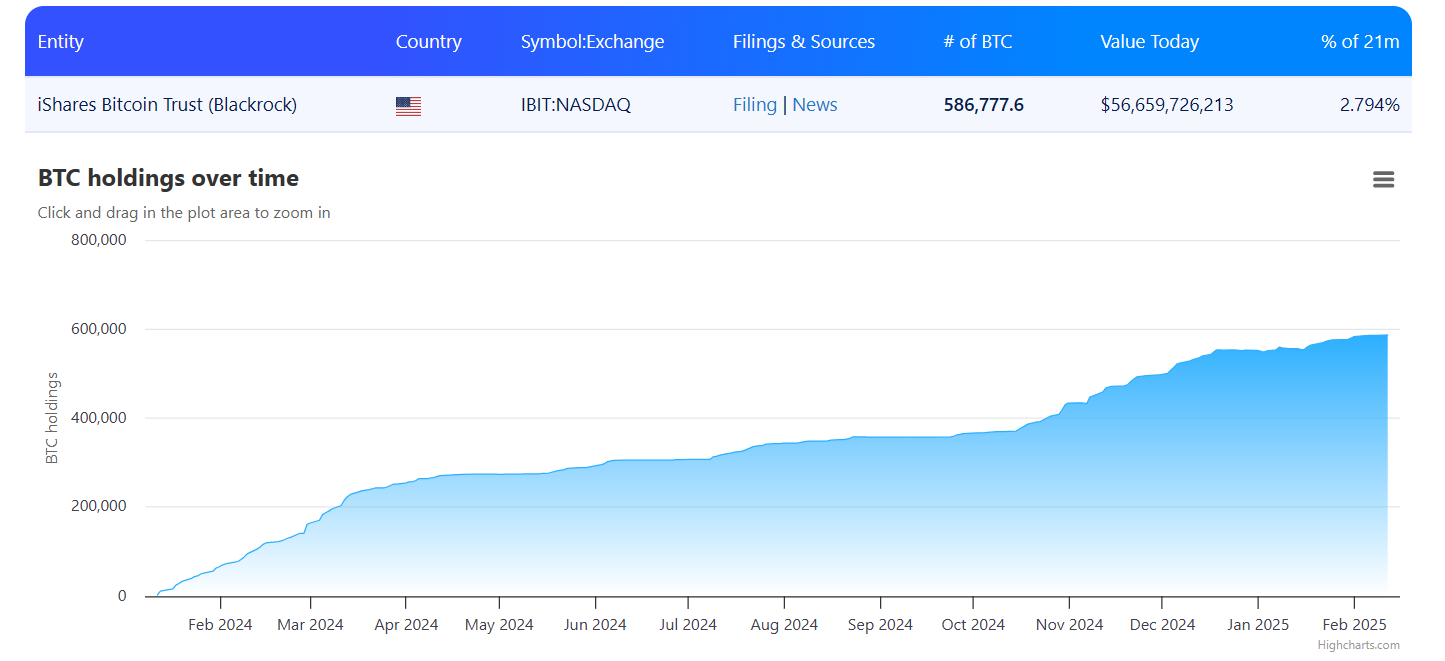Click the Nov 2024 x-axis label
This screenshot has width=1445, height=661.
pyautogui.click(x=1069, y=625)
